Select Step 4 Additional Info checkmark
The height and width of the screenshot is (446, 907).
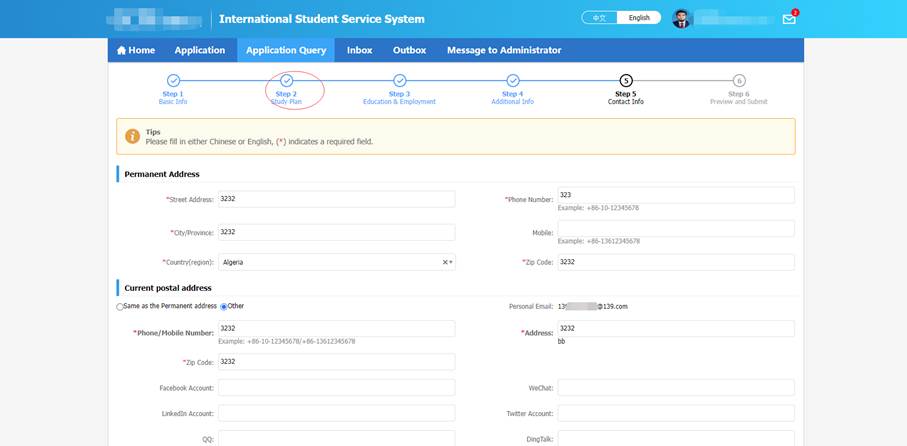[512, 80]
